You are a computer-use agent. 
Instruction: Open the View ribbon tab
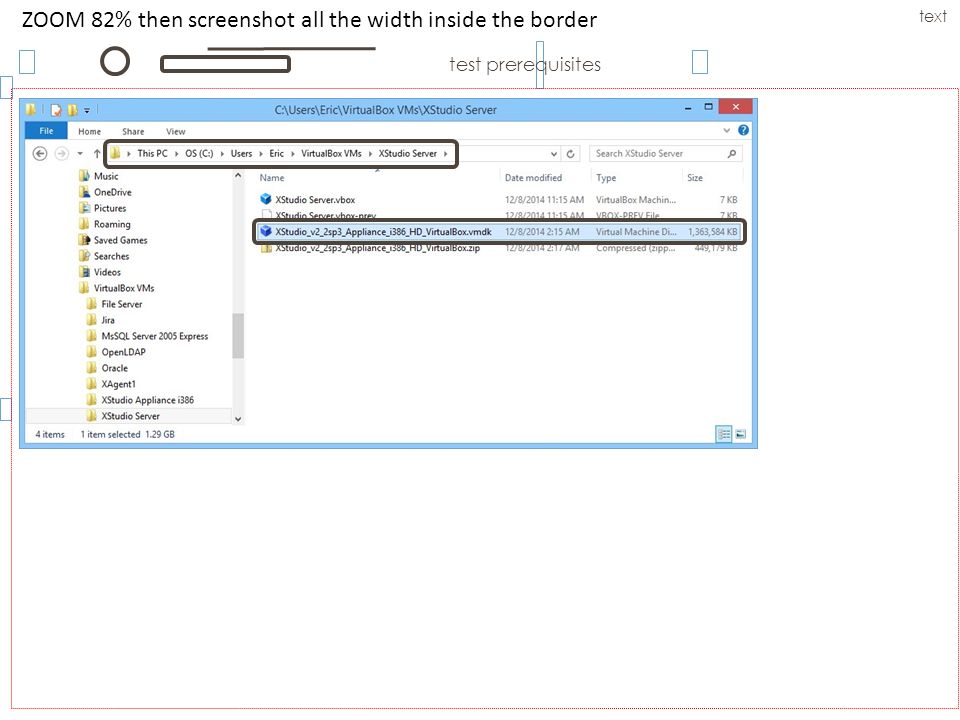click(175, 131)
